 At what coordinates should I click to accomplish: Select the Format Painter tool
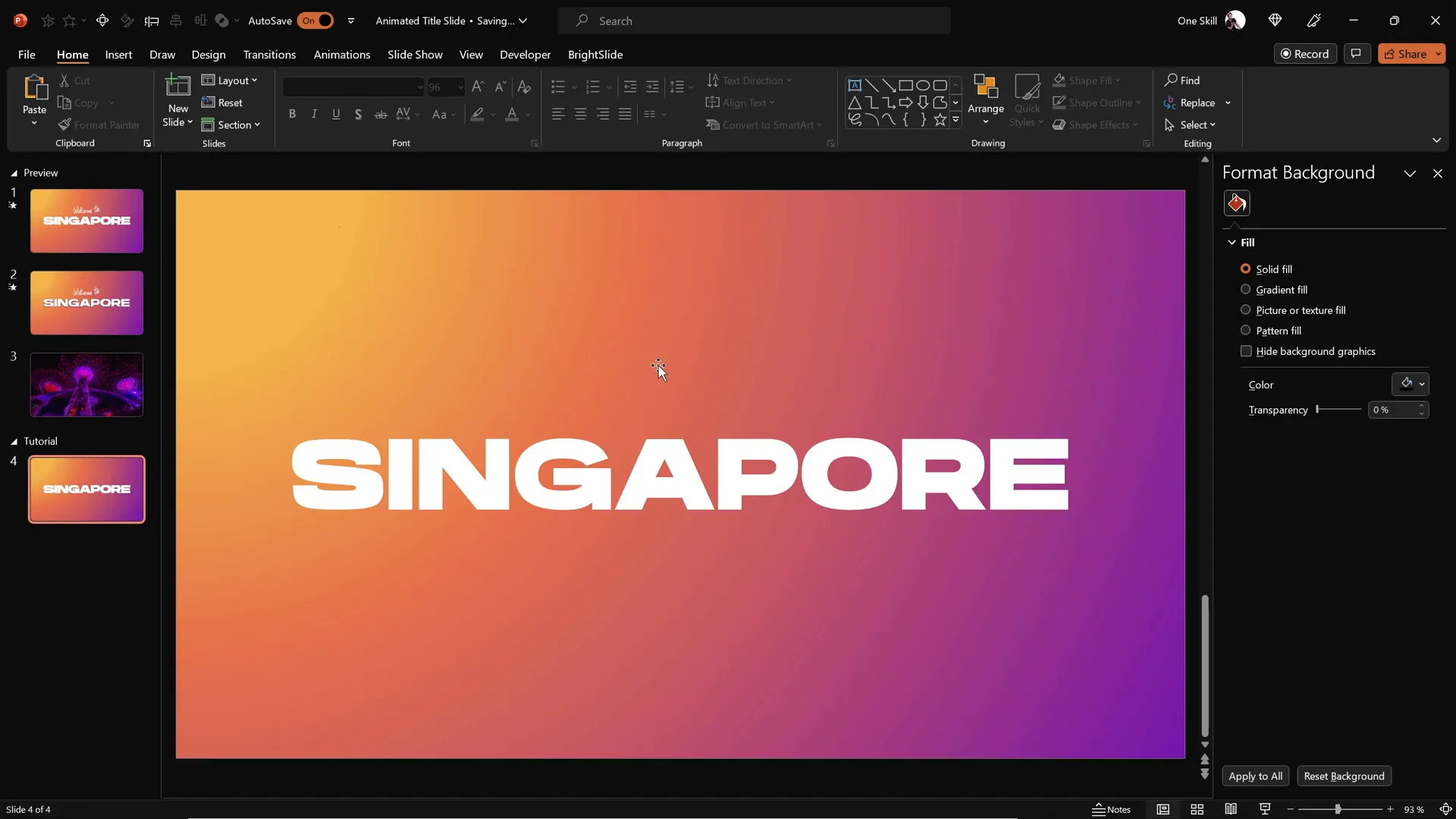(99, 124)
